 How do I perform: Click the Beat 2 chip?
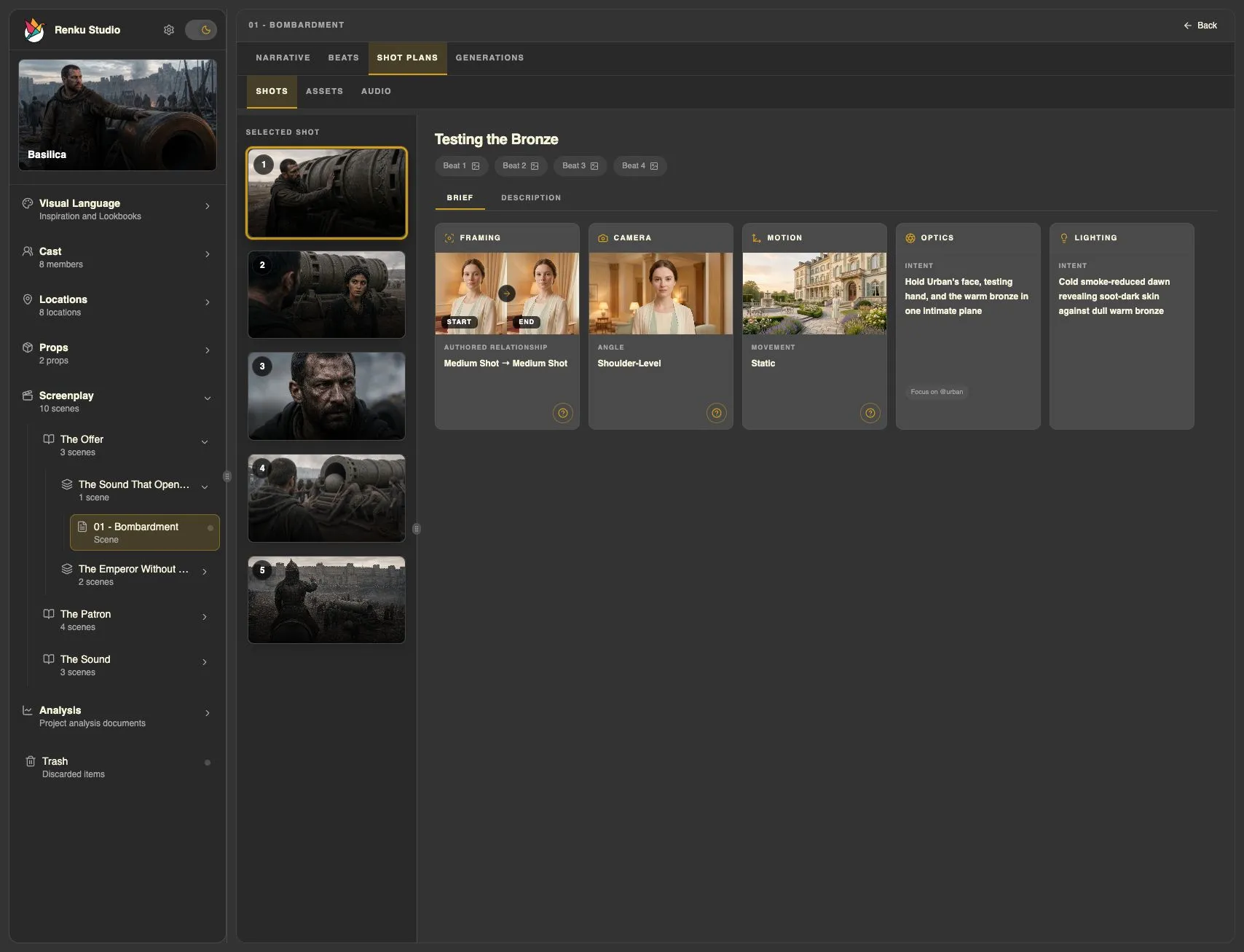tap(521, 166)
